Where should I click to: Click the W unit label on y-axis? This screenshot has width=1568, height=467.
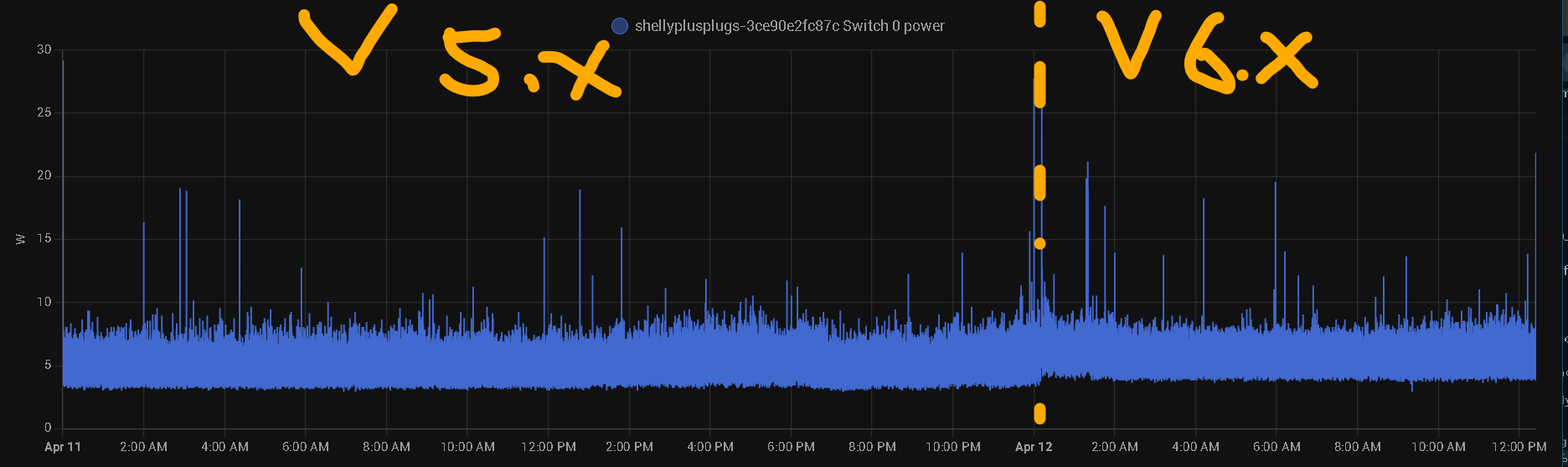[x=21, y=239]
